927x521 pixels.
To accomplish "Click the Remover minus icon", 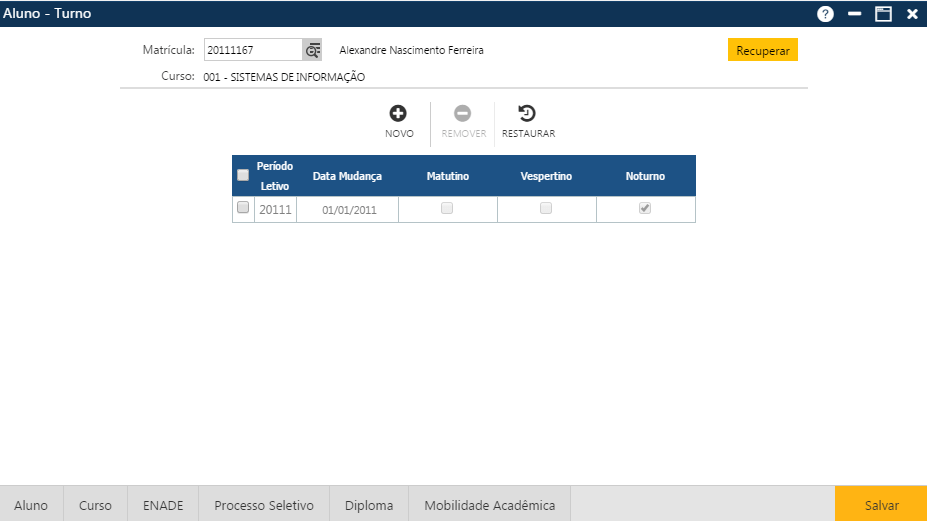I will point(463,114).
